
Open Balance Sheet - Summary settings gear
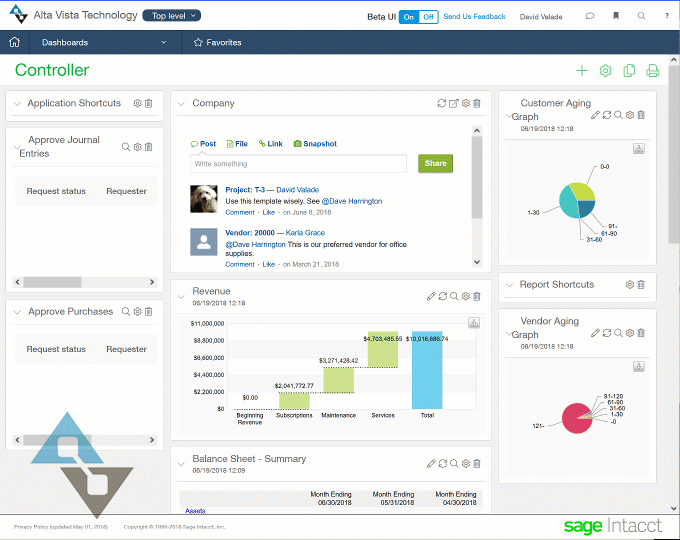pyautogui.click(x=466, y=464)
